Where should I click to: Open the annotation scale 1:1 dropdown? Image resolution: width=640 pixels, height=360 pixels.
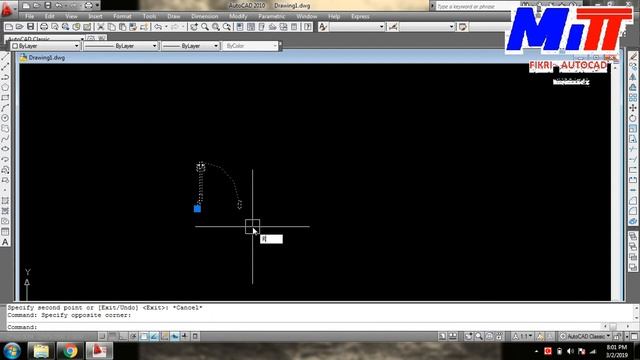coord(523,336)
